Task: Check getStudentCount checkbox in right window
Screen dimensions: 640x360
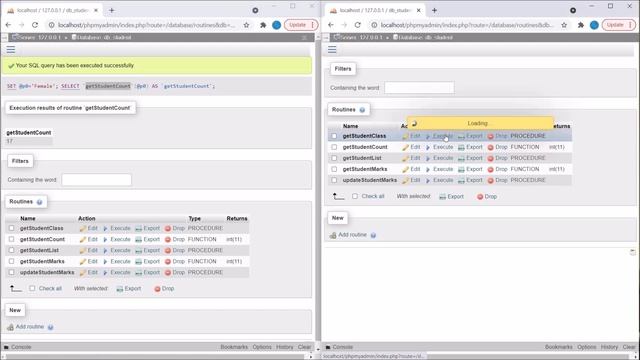Action: pyautogui.click(x=334, y=147)
